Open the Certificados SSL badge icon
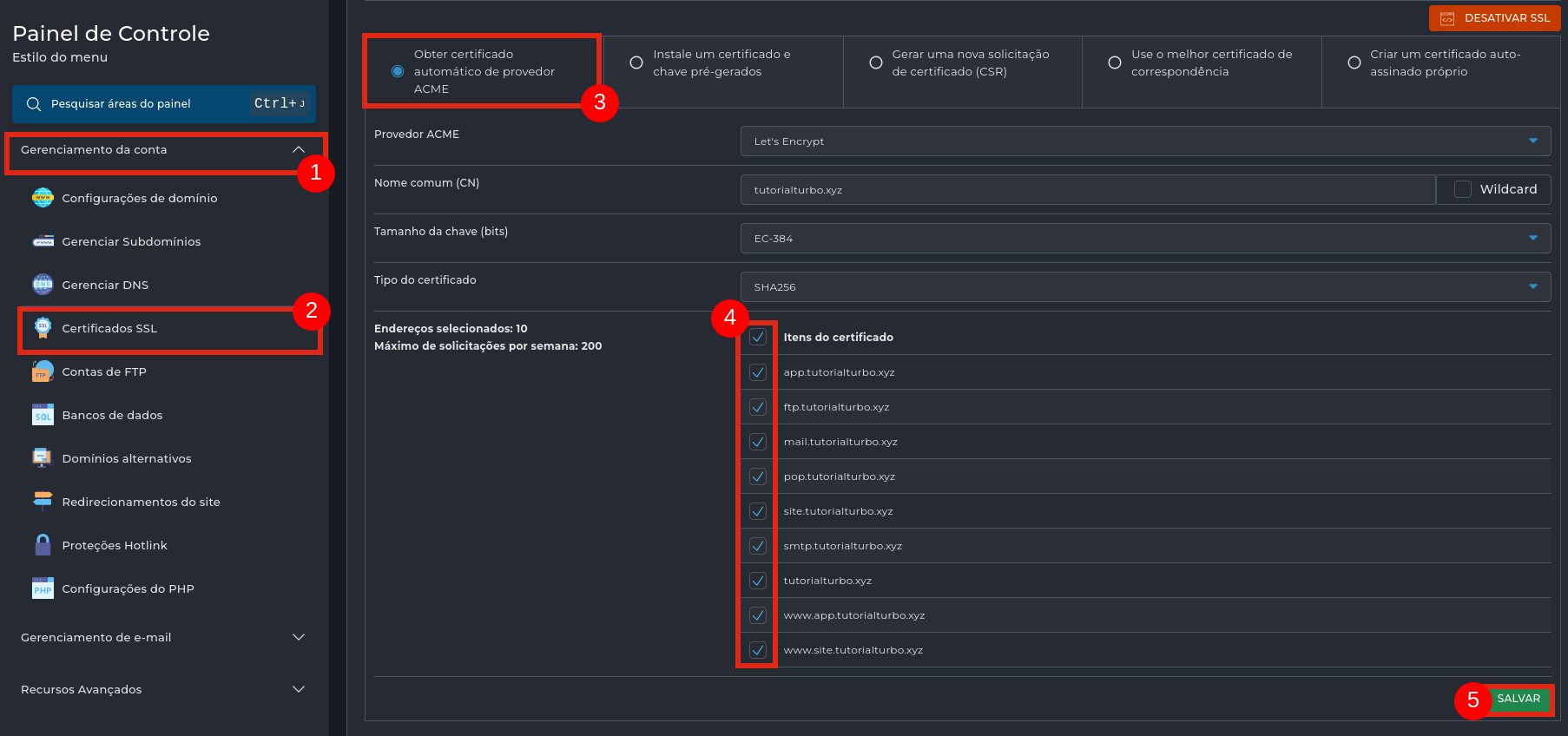 coord(43,328)
